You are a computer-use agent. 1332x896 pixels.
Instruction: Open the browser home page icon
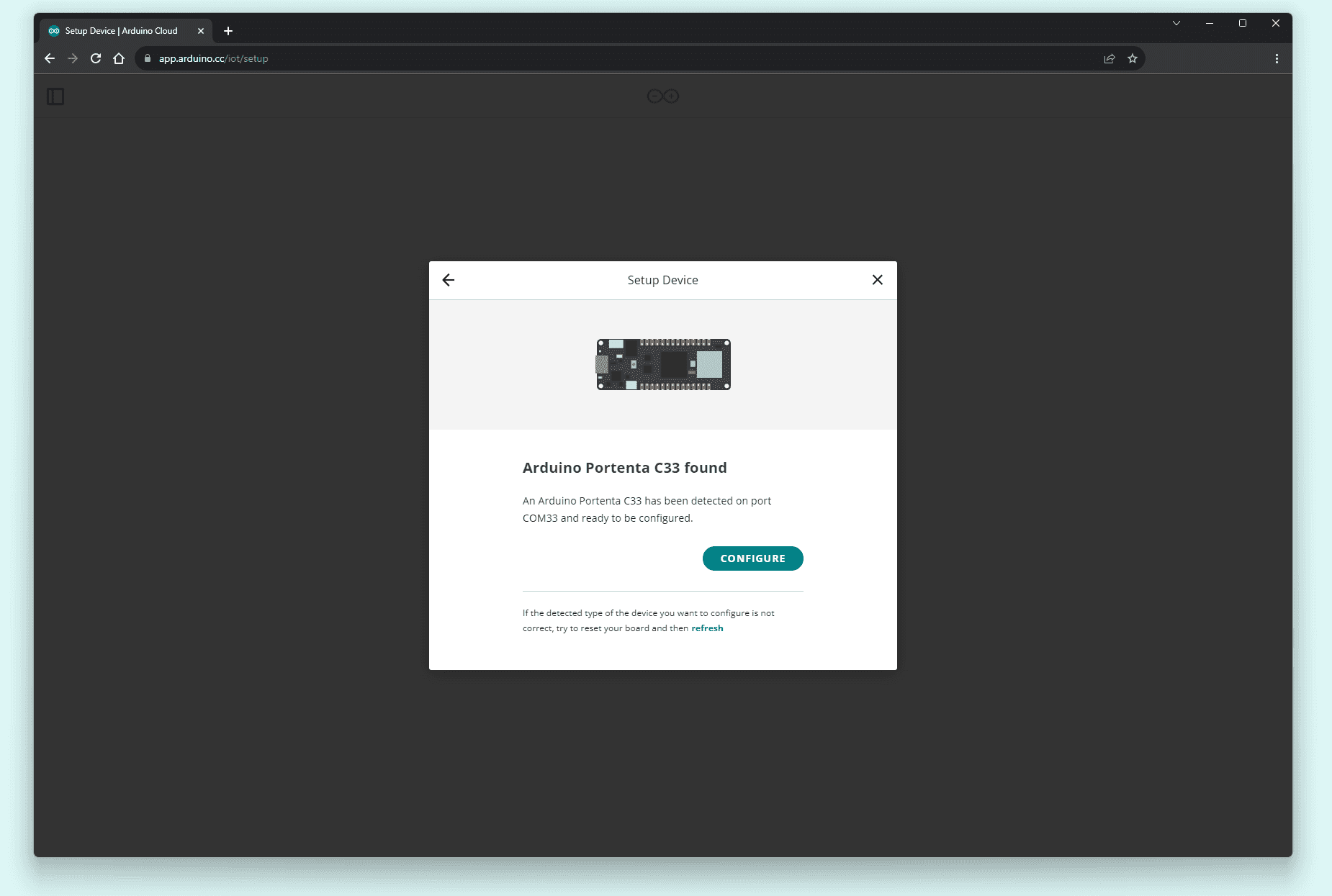click(x=119, y=59)
